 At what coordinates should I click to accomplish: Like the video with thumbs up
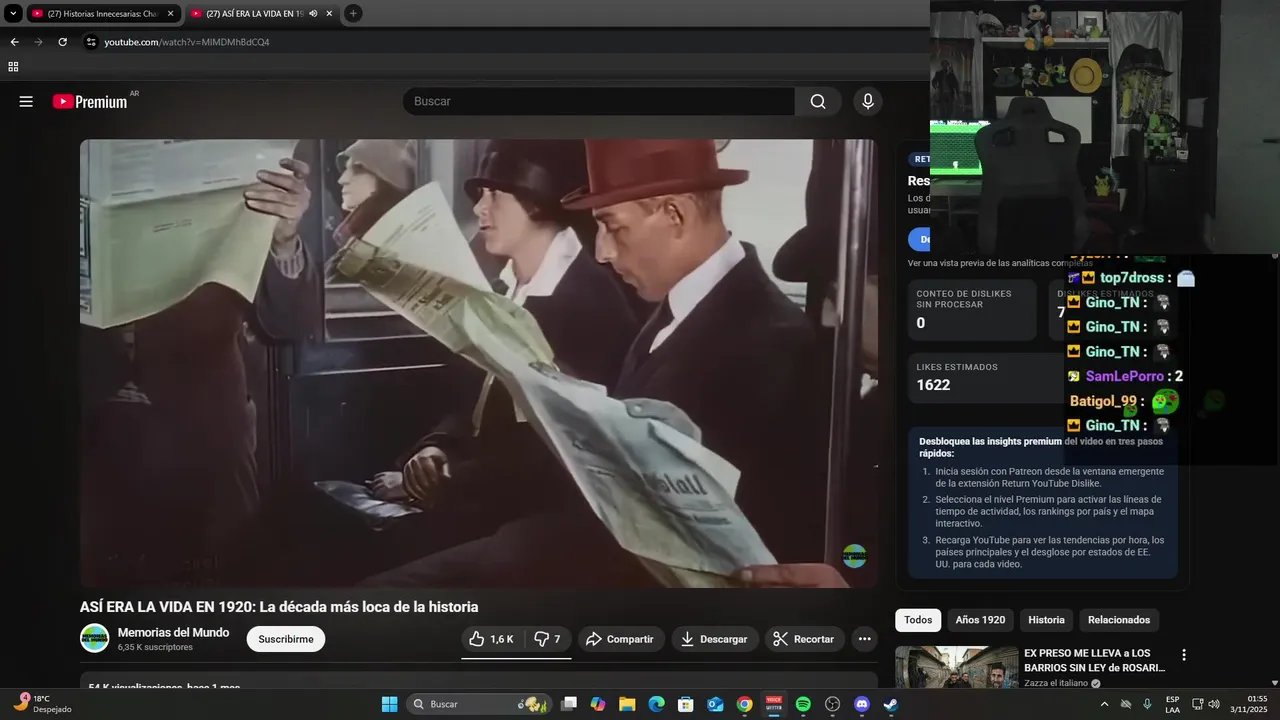click(x=491, y=639)
